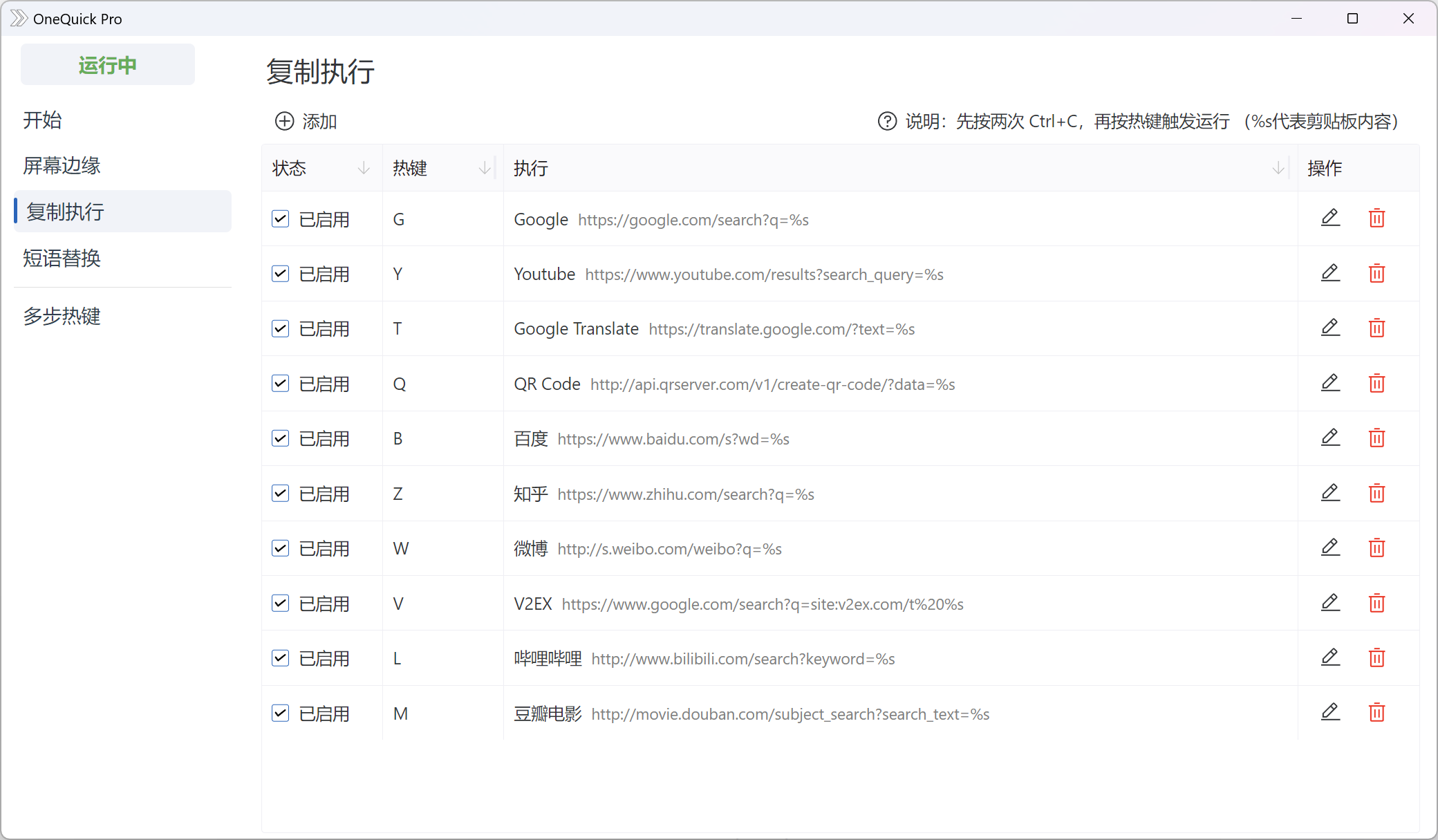Open the 说明 help icon
The image size is (1438, 840).
click(887, 121)
